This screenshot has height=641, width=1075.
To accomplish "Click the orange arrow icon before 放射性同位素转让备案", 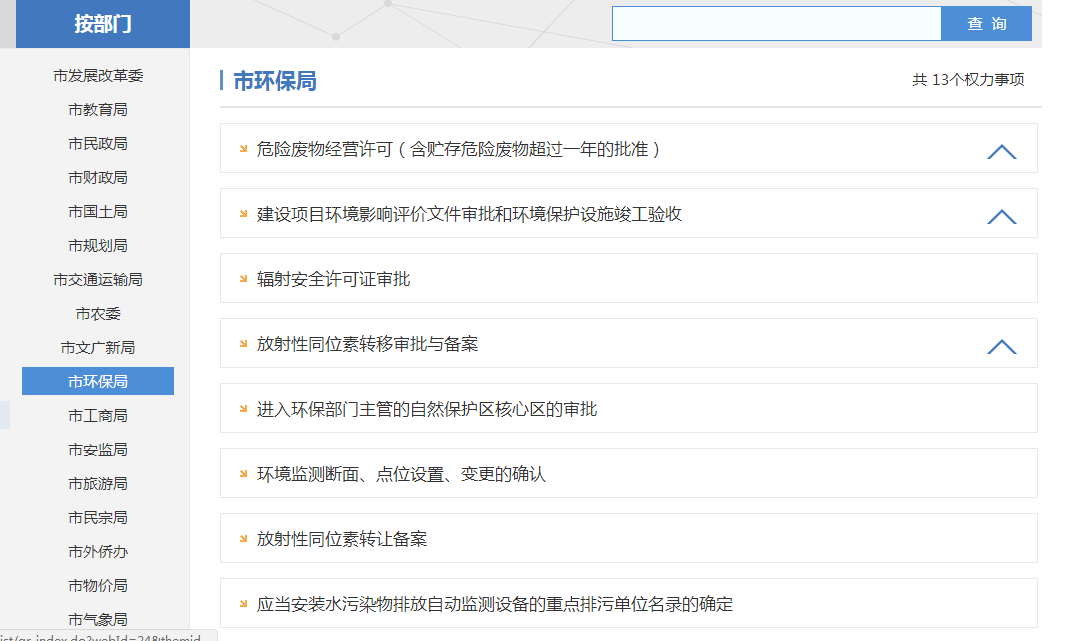I will click(243, 538).
